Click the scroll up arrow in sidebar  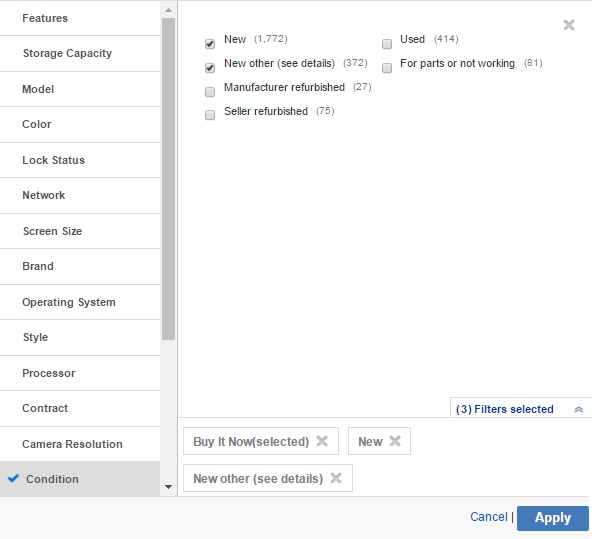[x=168, y=10]
